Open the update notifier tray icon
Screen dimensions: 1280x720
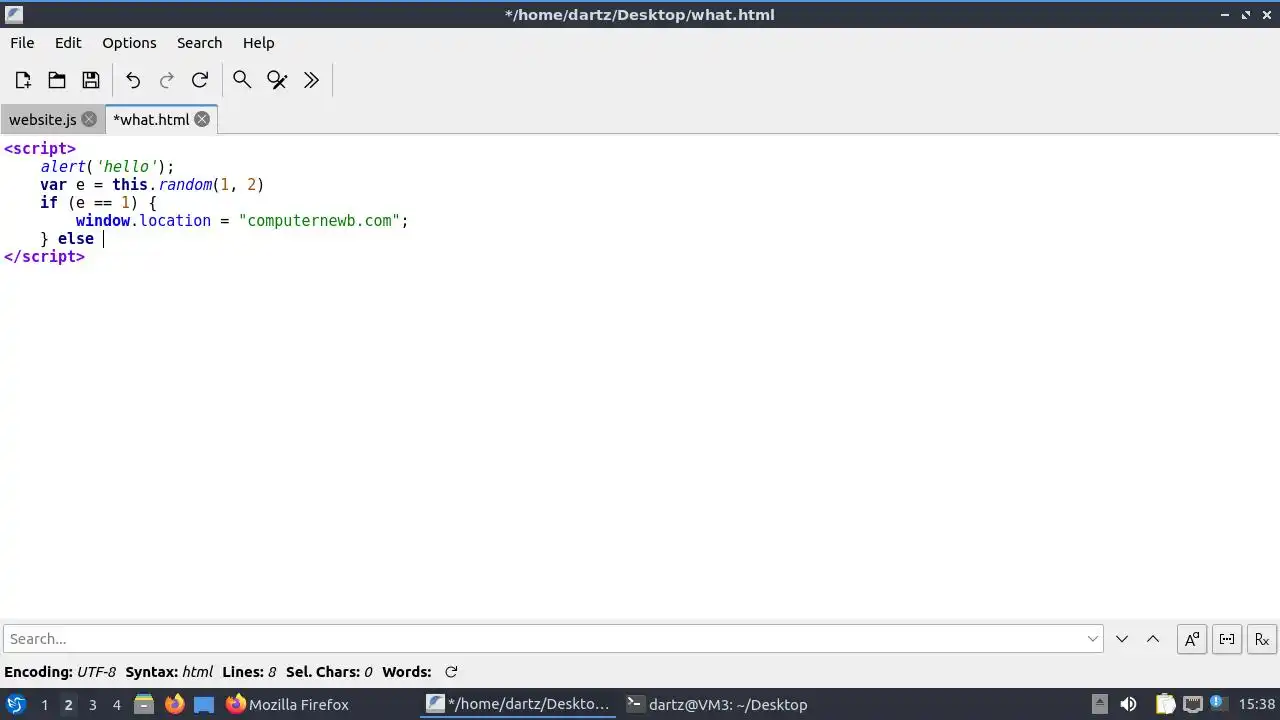(x=1218, y=704)
